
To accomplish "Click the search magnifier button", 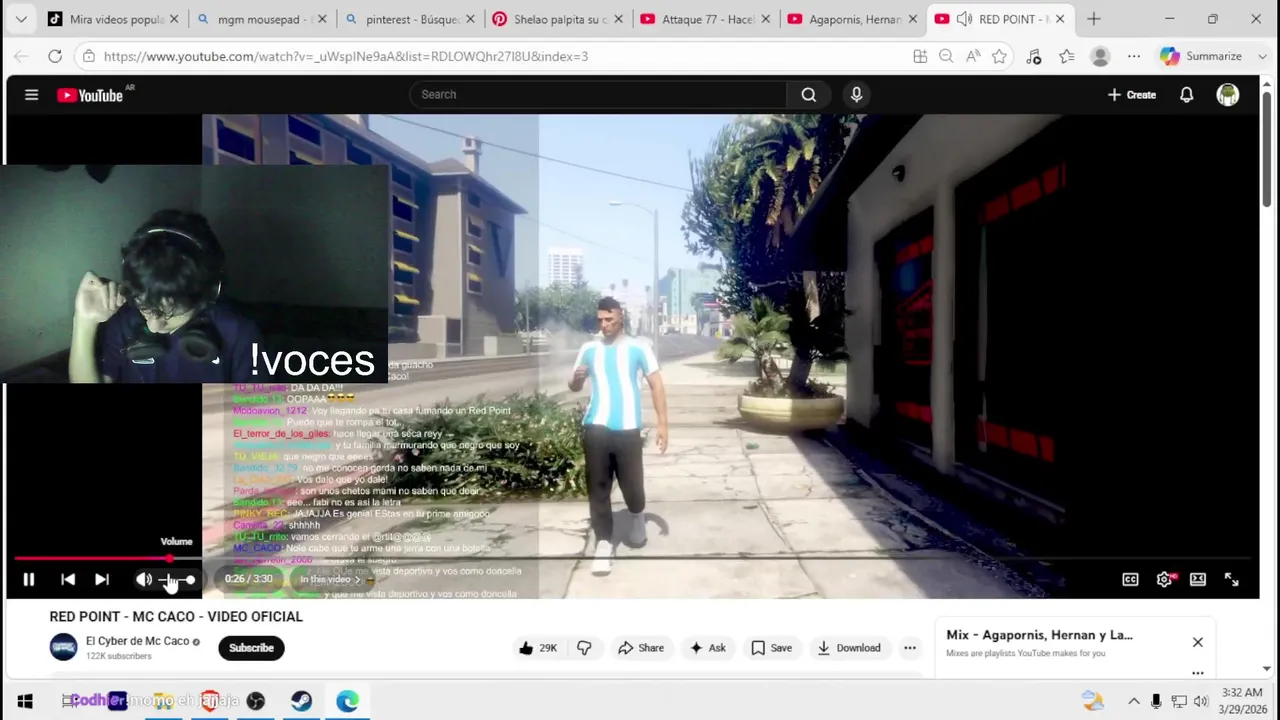I will point(809,94).
